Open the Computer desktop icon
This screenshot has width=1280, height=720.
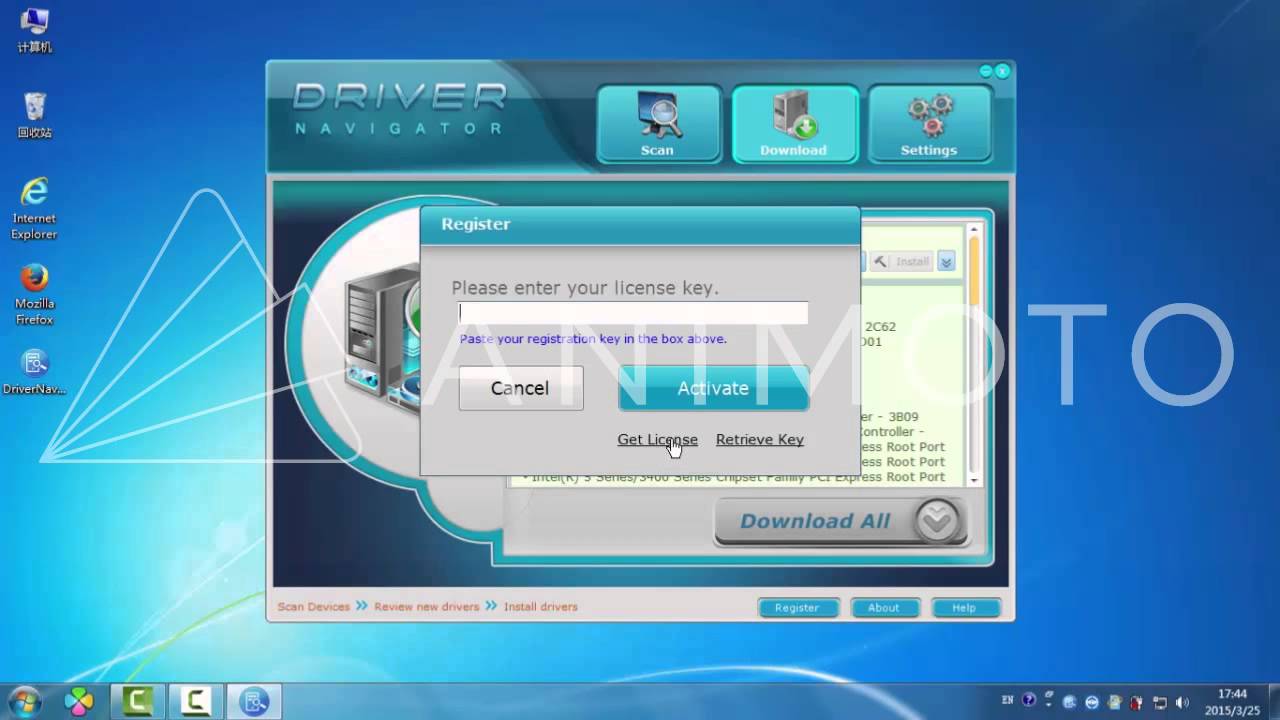pos(35,30)
